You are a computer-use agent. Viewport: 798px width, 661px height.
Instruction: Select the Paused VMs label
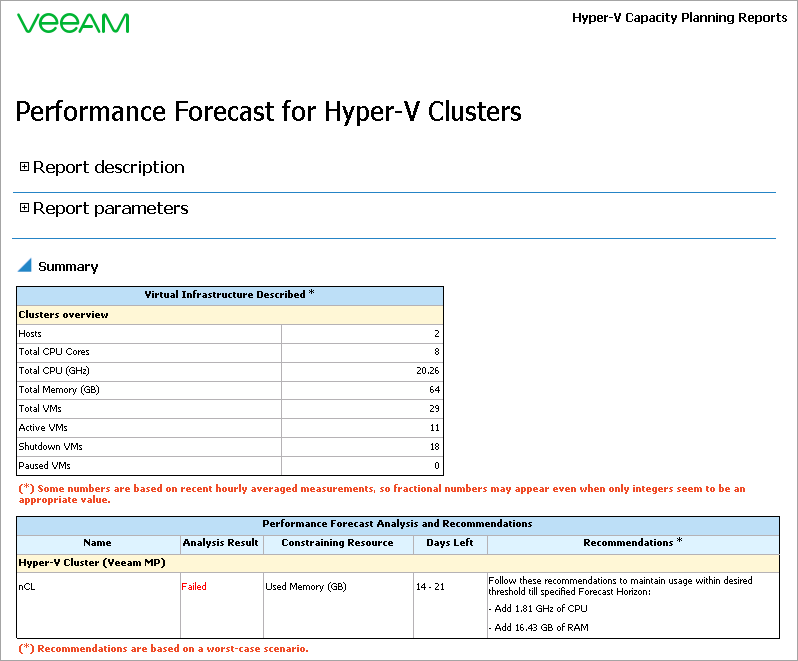pos(45,466)
